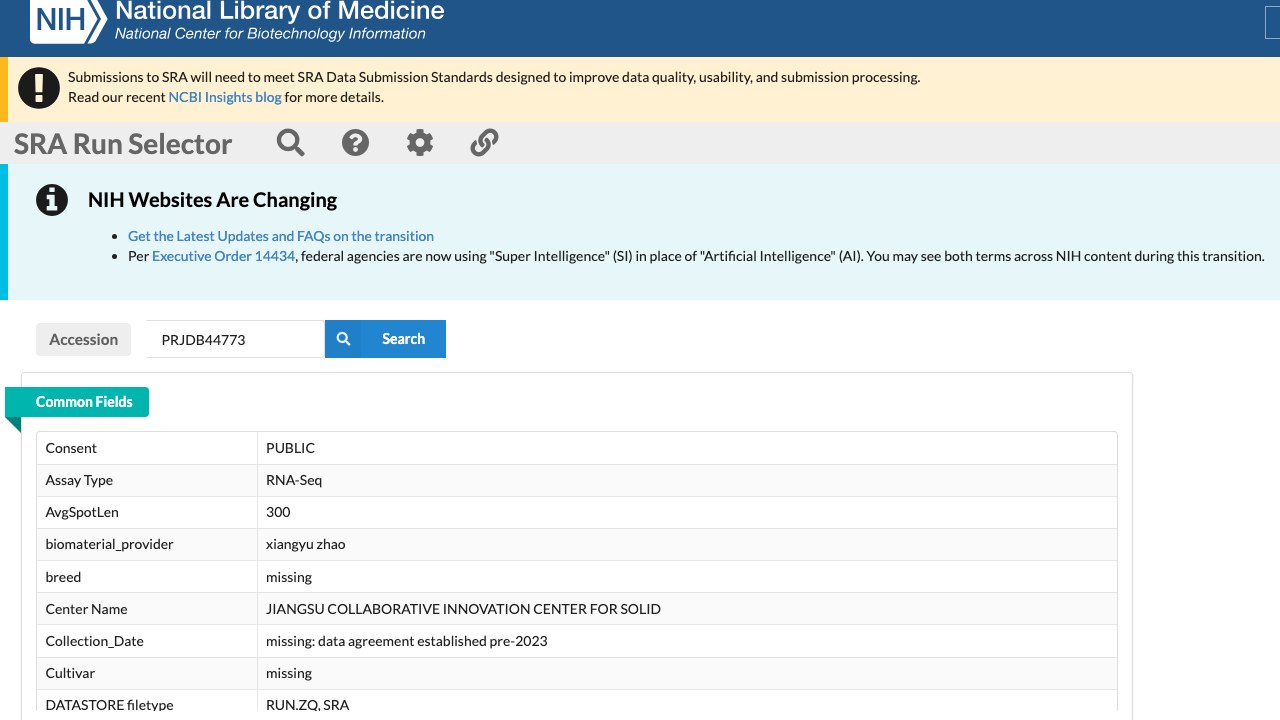Open Latest Updates and FAQs link
This screenshot has width=1280, height=720.
(281, 236)
